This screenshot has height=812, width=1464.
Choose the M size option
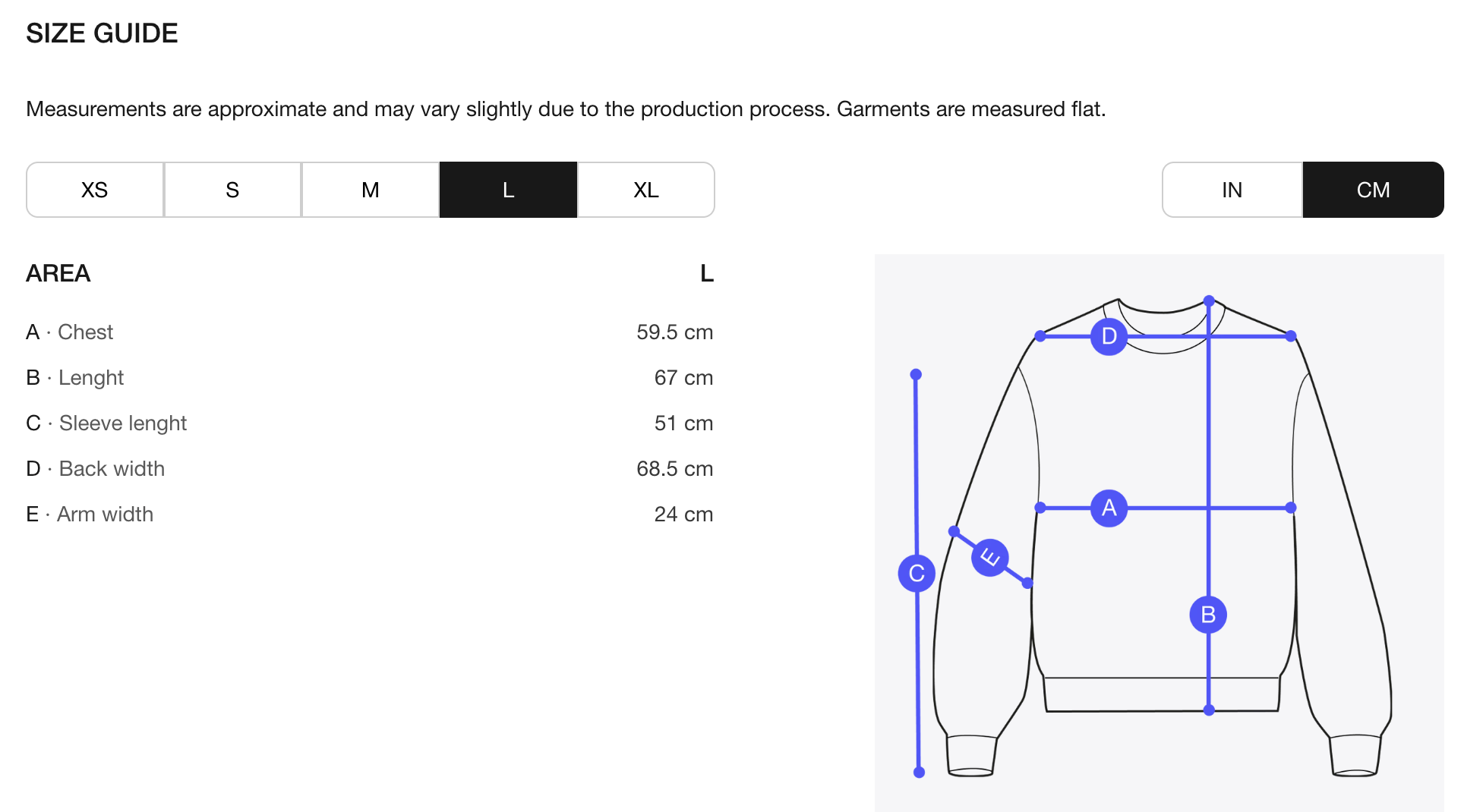click(371, 190)
